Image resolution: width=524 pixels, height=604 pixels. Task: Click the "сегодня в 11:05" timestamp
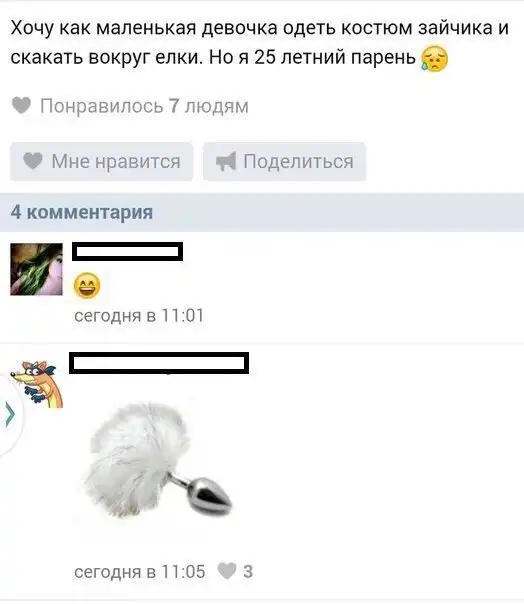139,572
